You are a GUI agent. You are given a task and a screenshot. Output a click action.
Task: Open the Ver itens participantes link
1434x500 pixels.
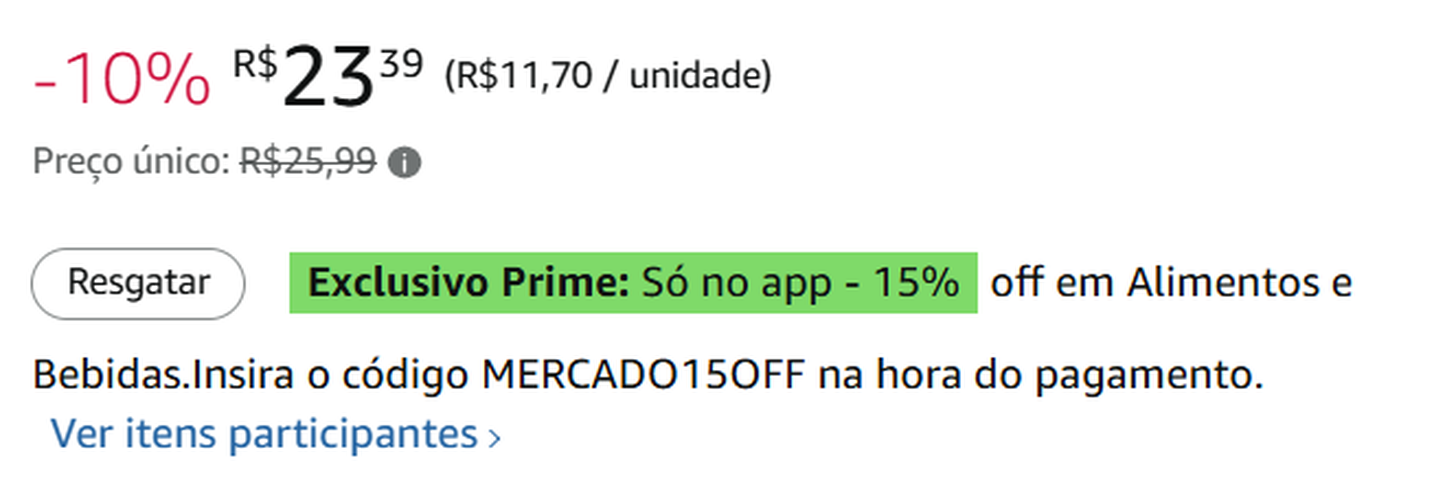click(264, 434)
